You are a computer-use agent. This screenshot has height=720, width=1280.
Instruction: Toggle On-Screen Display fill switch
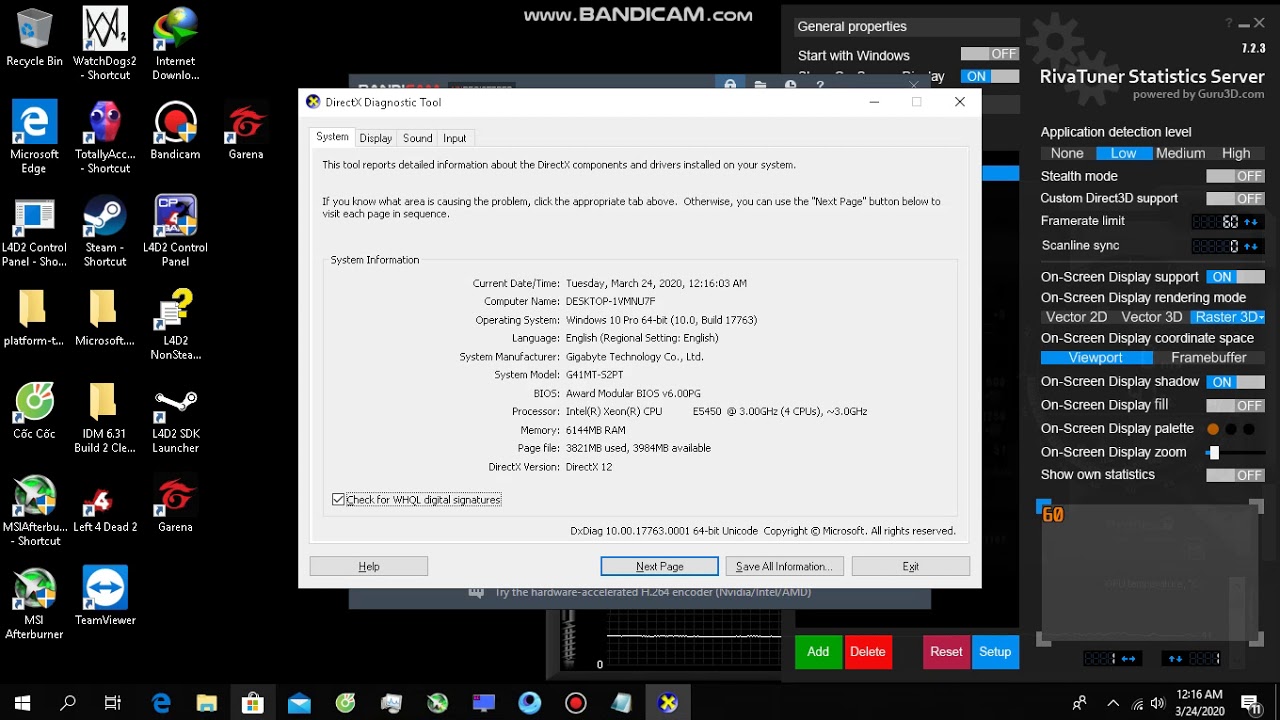[x=1235, y=405]
